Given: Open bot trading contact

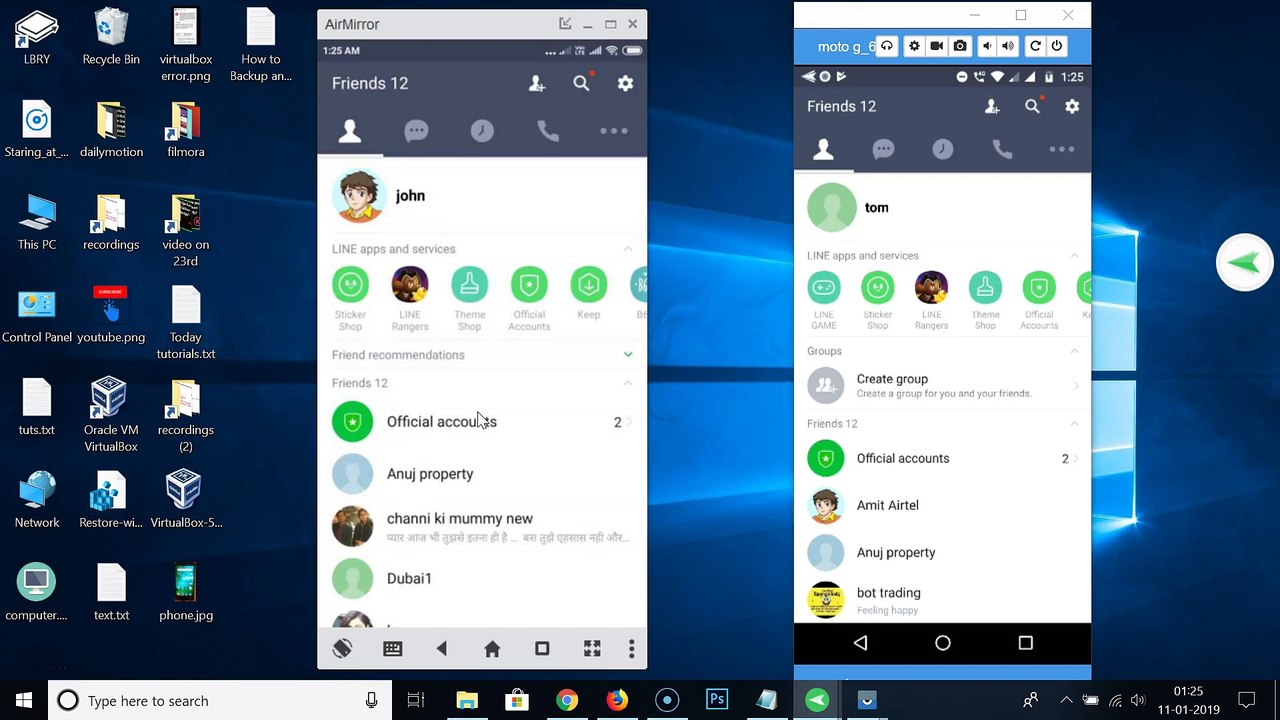Looking at the screenshot, I should 942,600.
